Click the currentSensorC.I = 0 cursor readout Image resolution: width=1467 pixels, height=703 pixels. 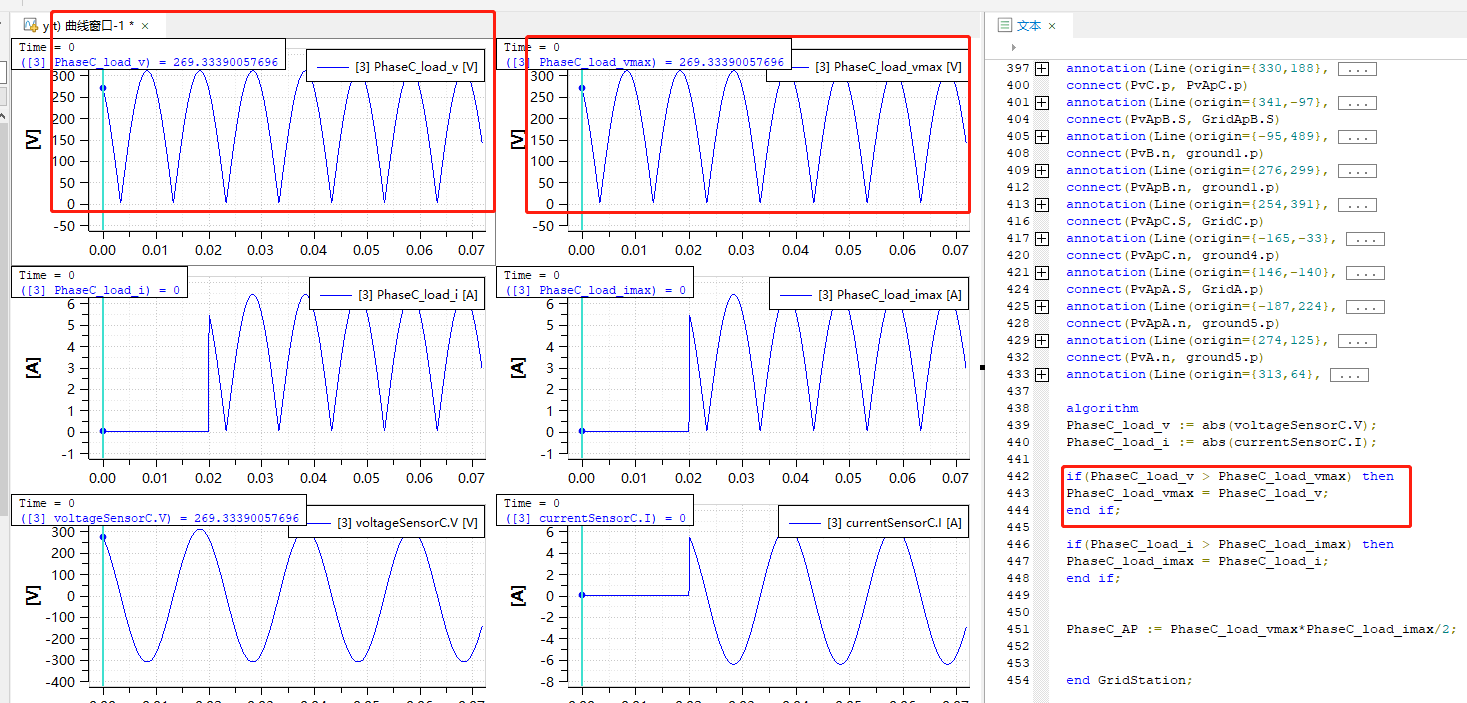[595, 518]
